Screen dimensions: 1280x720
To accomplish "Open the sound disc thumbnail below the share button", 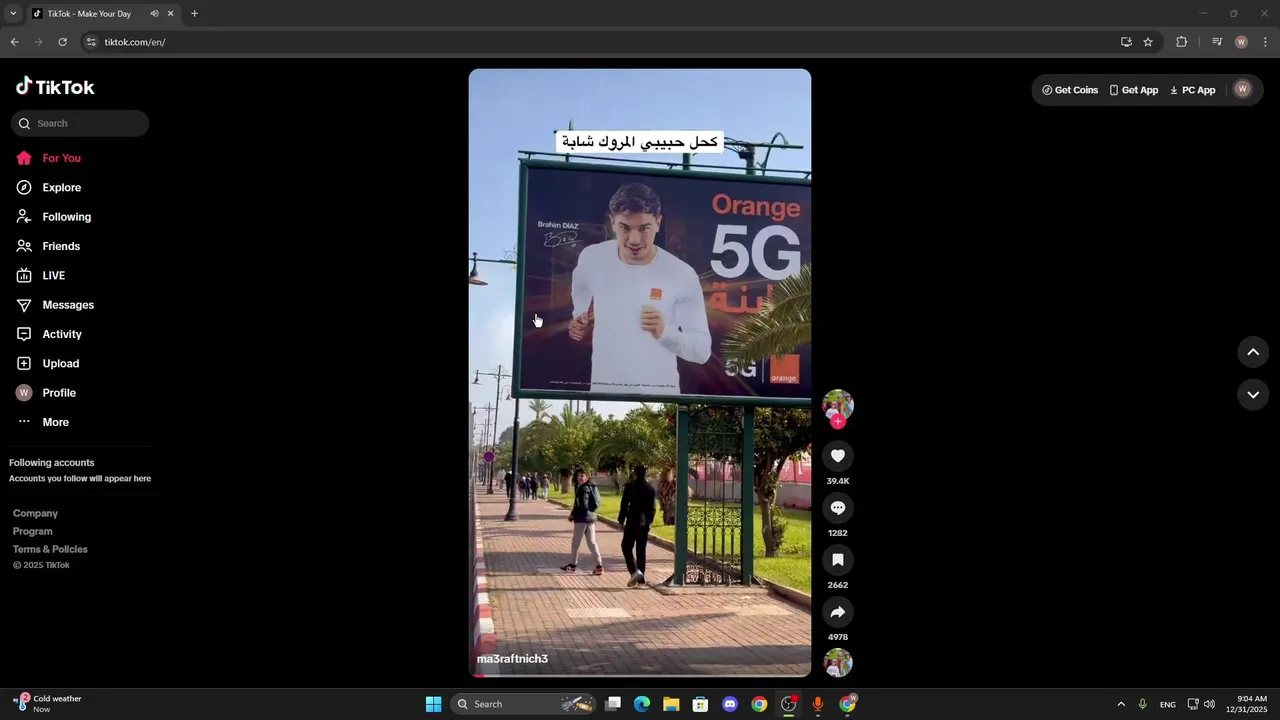I will 838,663.
